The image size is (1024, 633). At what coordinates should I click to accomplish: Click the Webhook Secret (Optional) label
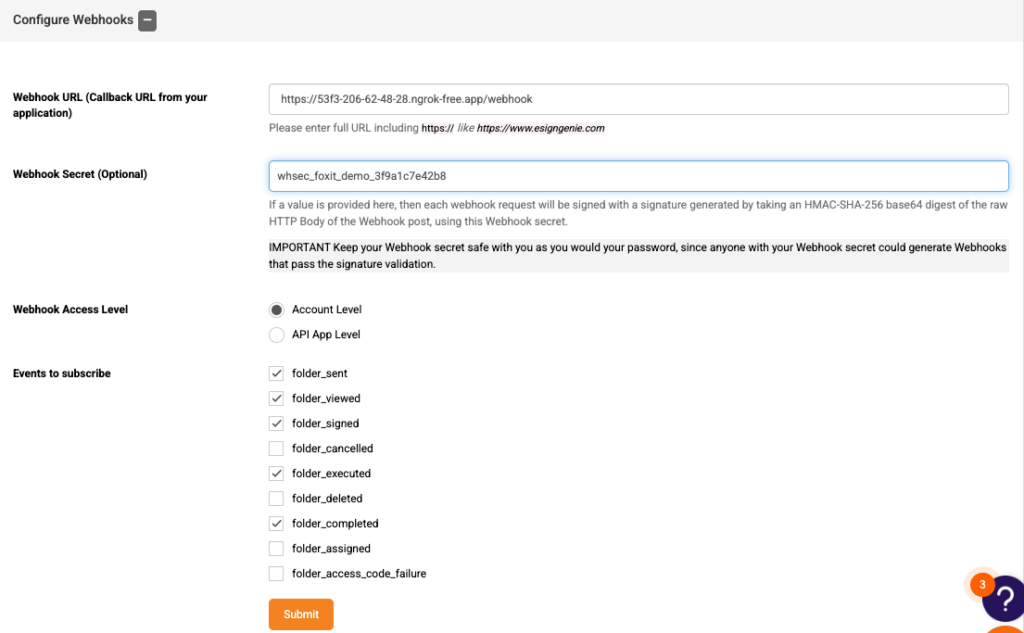pos(80,174)
